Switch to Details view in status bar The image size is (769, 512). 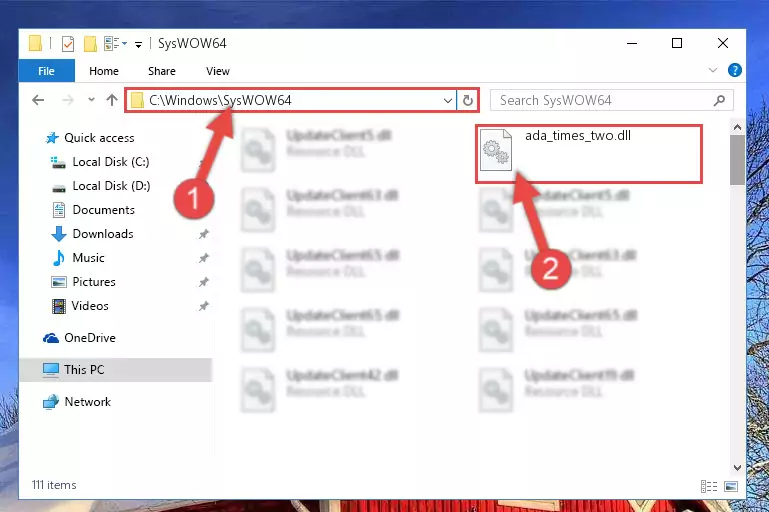point(709,486)
